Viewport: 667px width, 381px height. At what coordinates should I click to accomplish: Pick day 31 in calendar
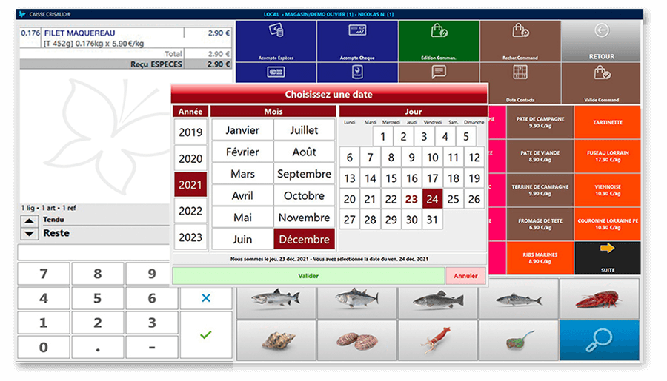[433, 219]
